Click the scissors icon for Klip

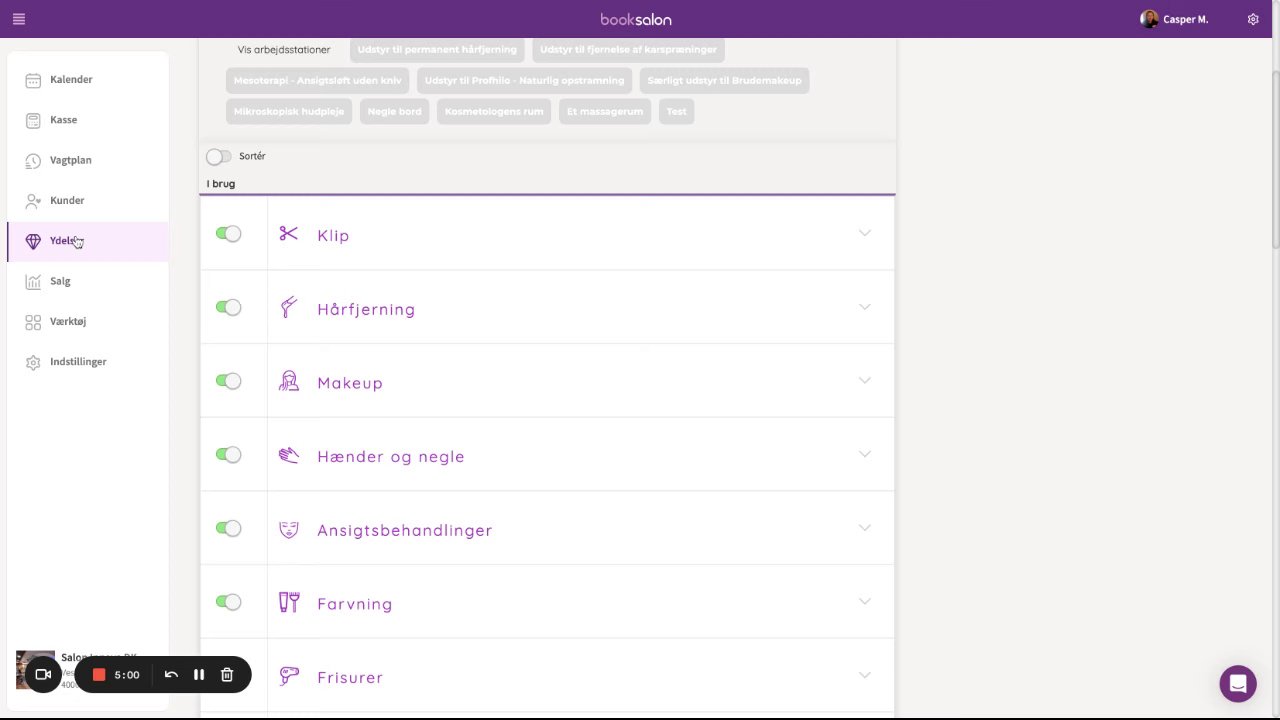click(x=289, y=234)
